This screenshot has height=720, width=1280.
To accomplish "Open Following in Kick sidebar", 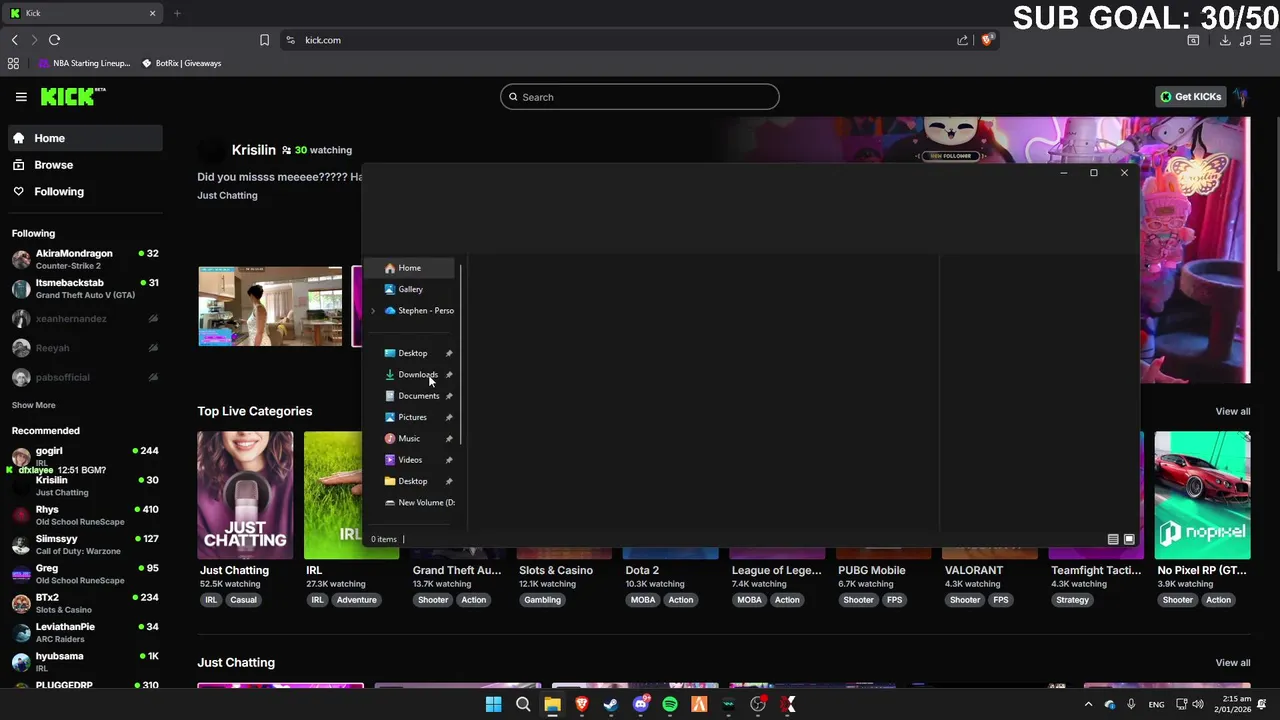I will click(85, 191).
